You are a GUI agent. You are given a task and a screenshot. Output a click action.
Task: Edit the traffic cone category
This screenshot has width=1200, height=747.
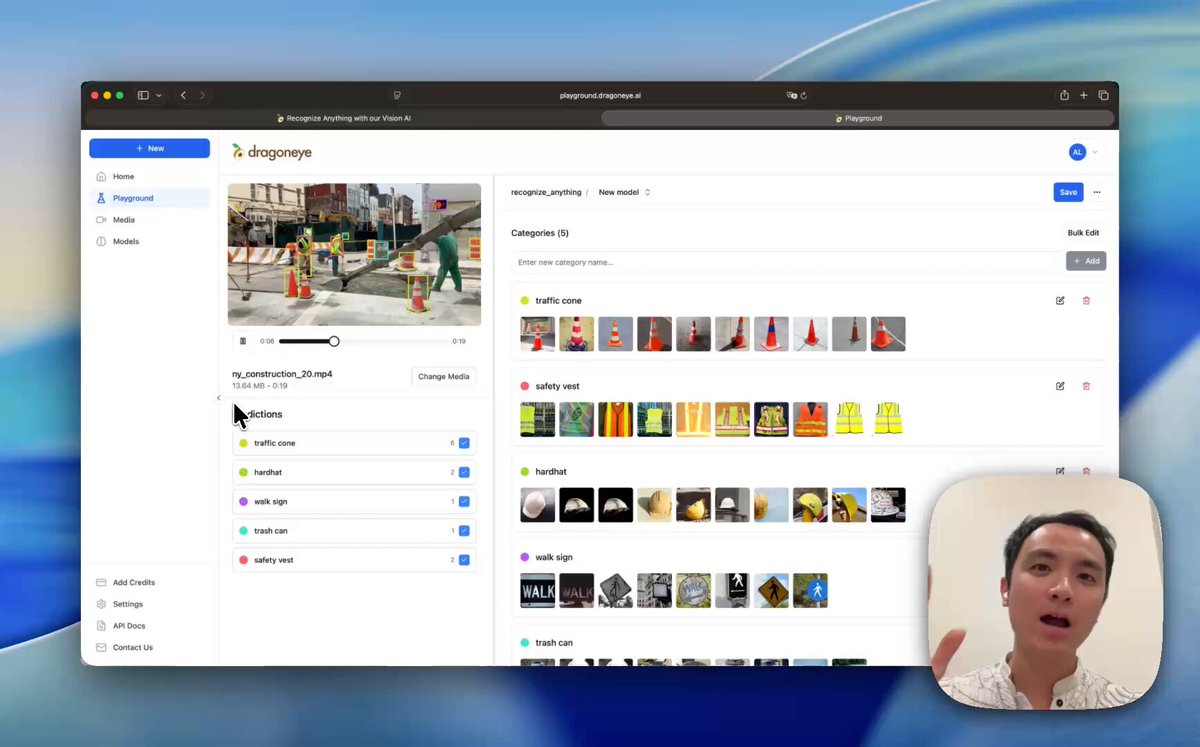pos(1060,300)
